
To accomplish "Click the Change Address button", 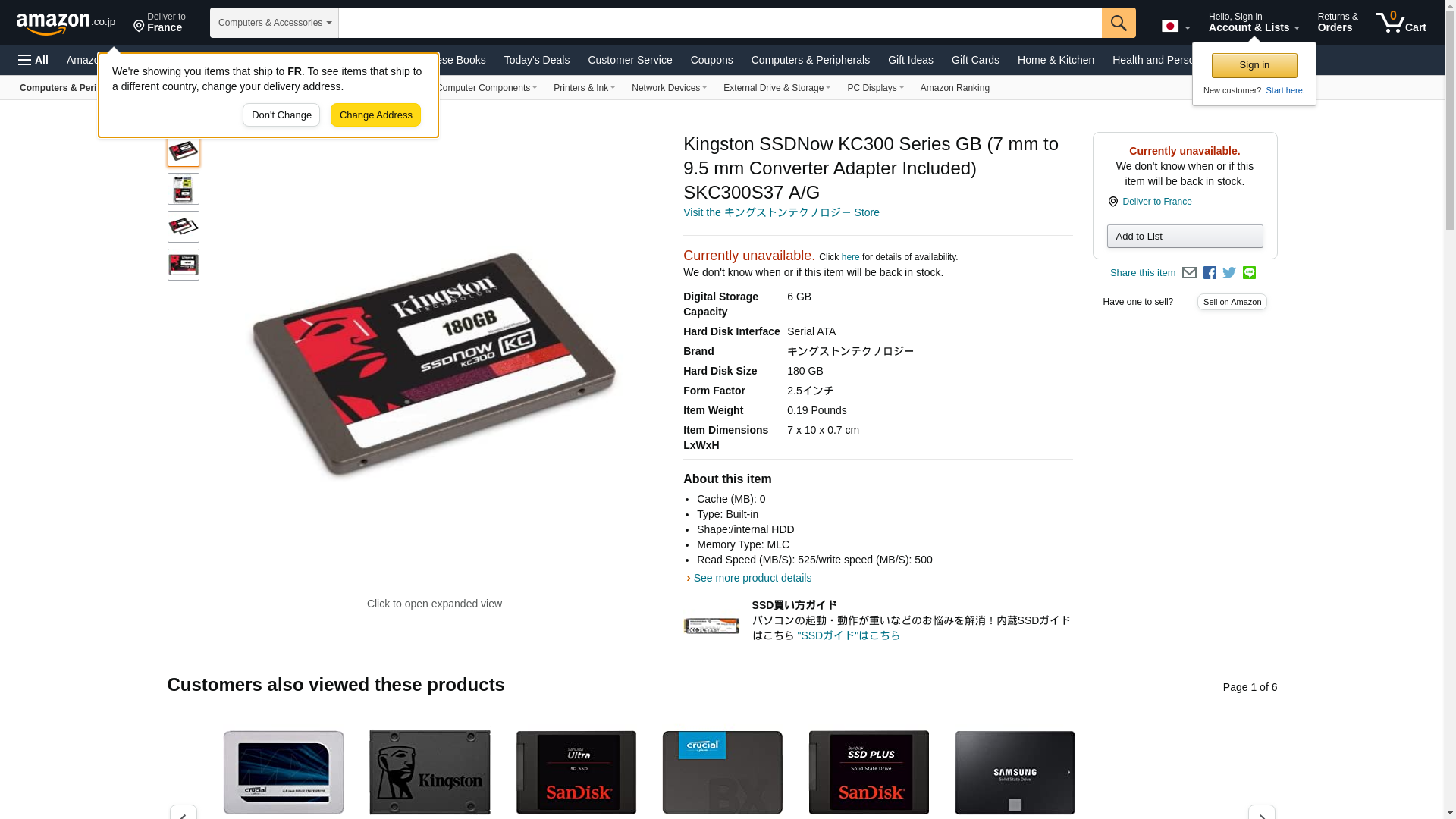I will (375, 115).
